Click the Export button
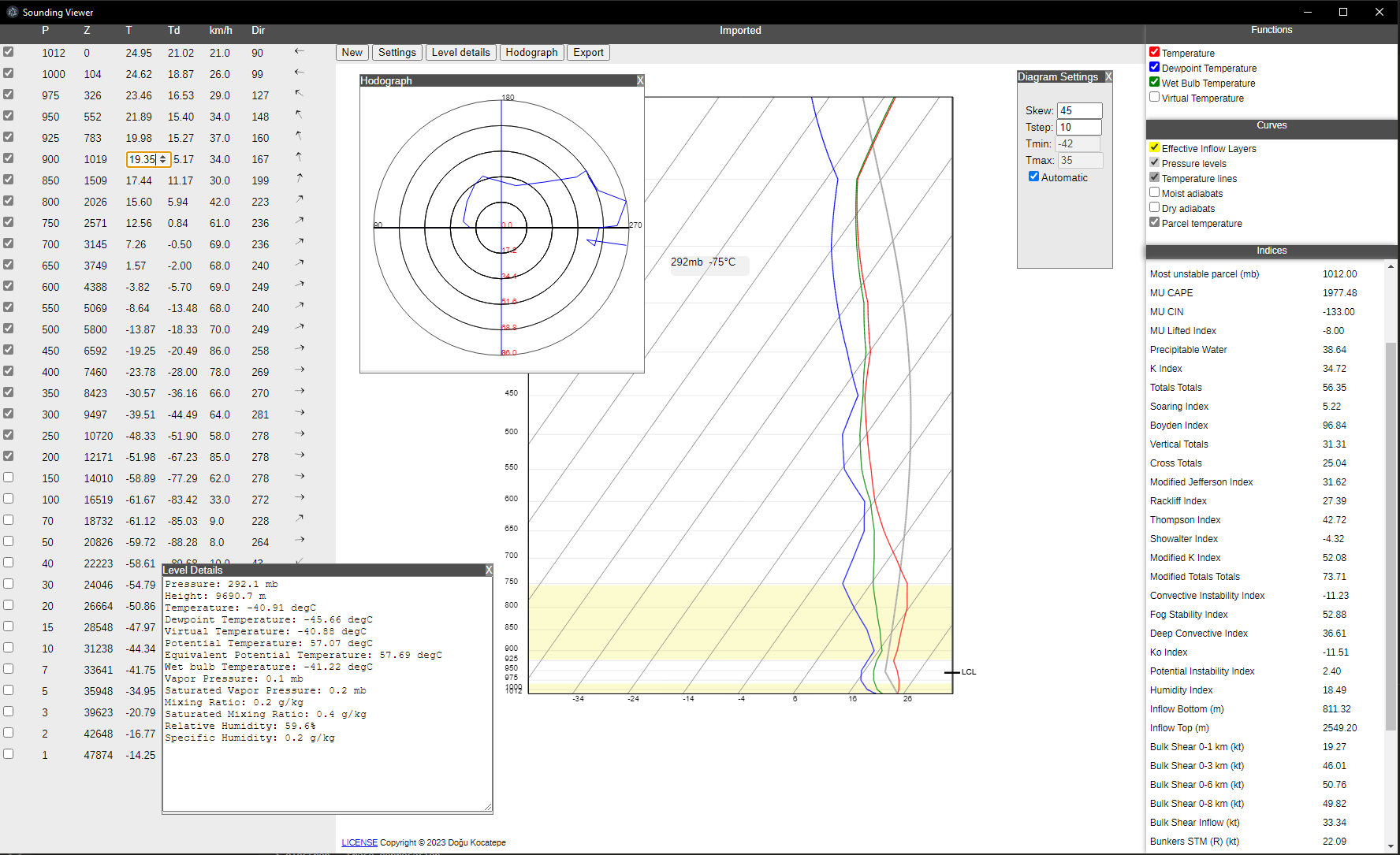Viewport: 1400px width, 855px height. pyautogui.click(x=588, y=52)
